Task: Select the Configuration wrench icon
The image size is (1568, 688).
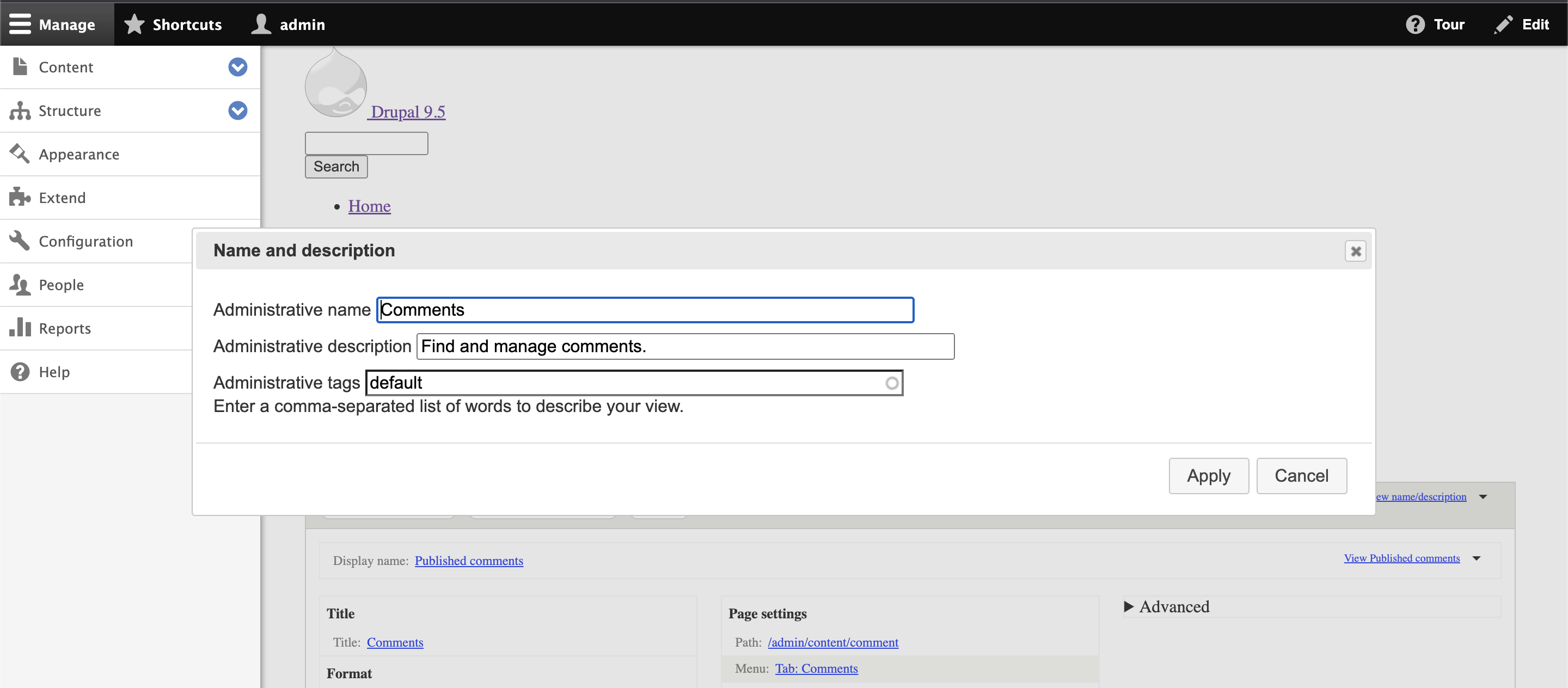Action: point(20,241)
